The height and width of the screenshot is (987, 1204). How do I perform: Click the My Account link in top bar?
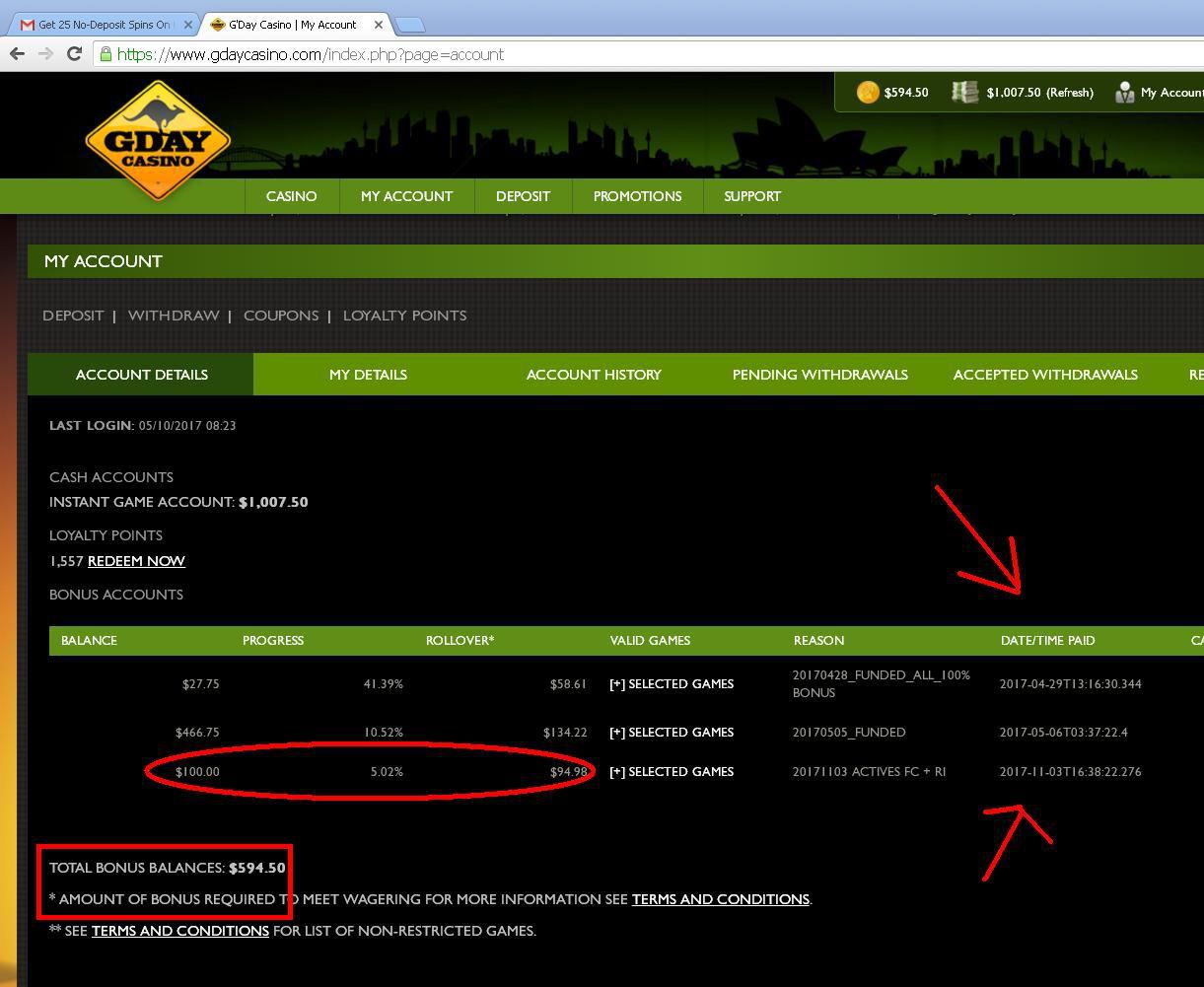click(1171, 93)
